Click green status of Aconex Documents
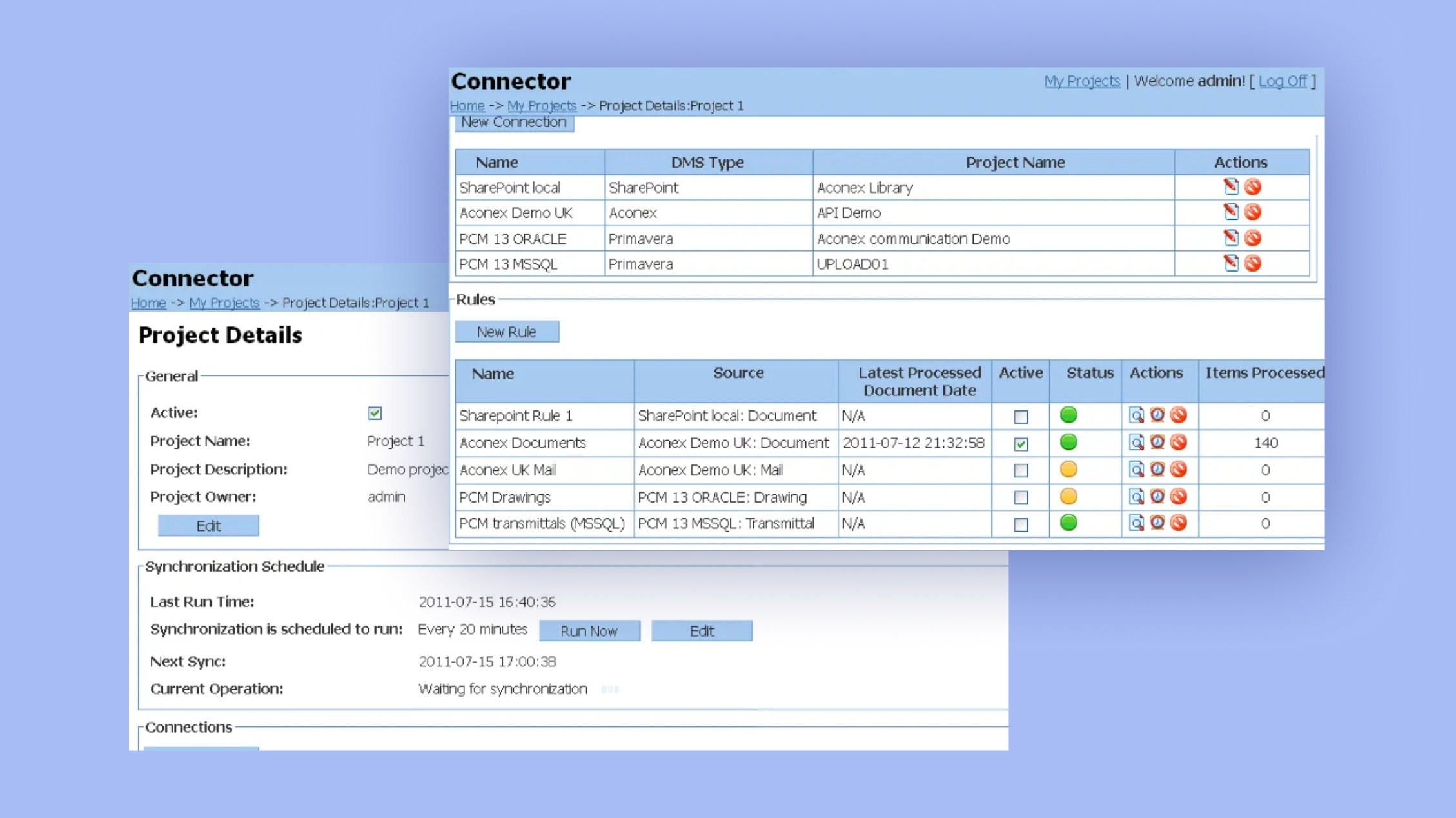Viewport: 1456px width, 818px height. (x=1068, y=442)
